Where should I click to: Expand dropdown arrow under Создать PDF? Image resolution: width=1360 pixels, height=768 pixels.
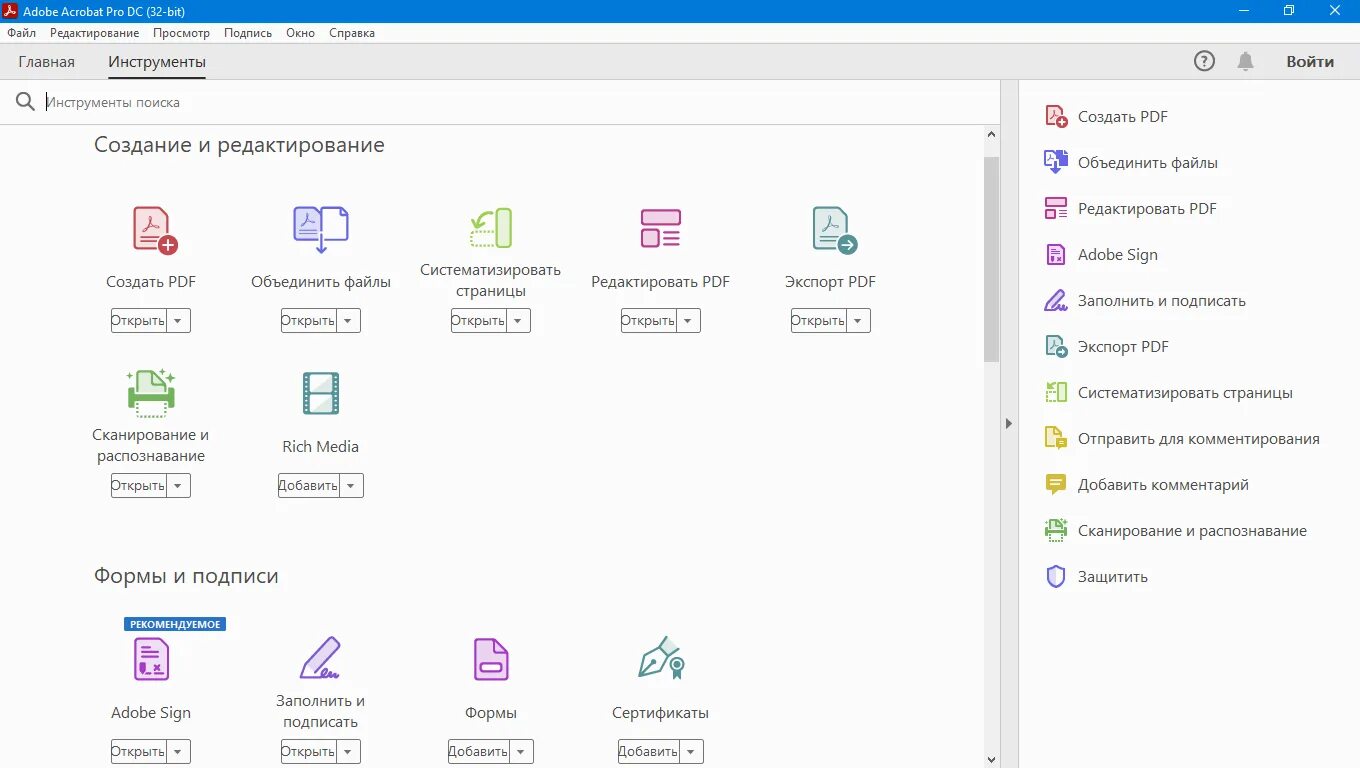(x=178, y=321)
